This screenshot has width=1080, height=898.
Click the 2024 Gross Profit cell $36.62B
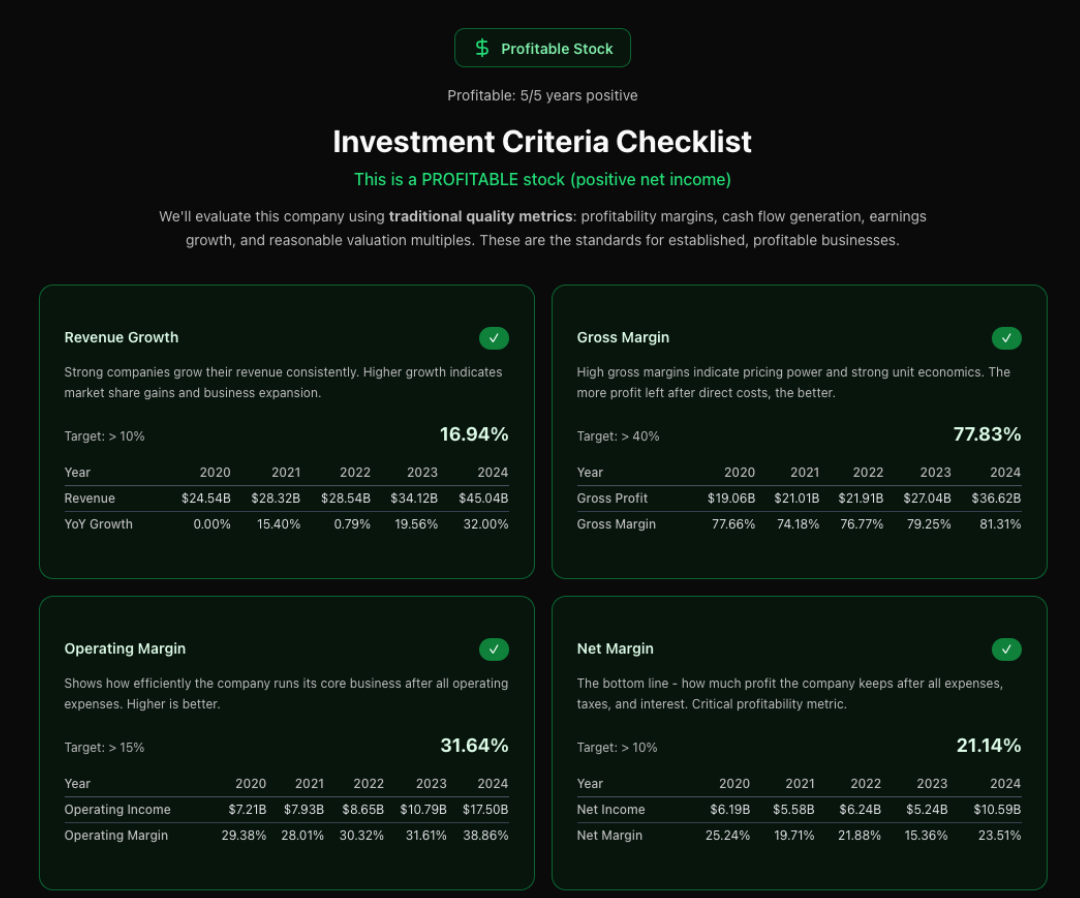point(996,498)
